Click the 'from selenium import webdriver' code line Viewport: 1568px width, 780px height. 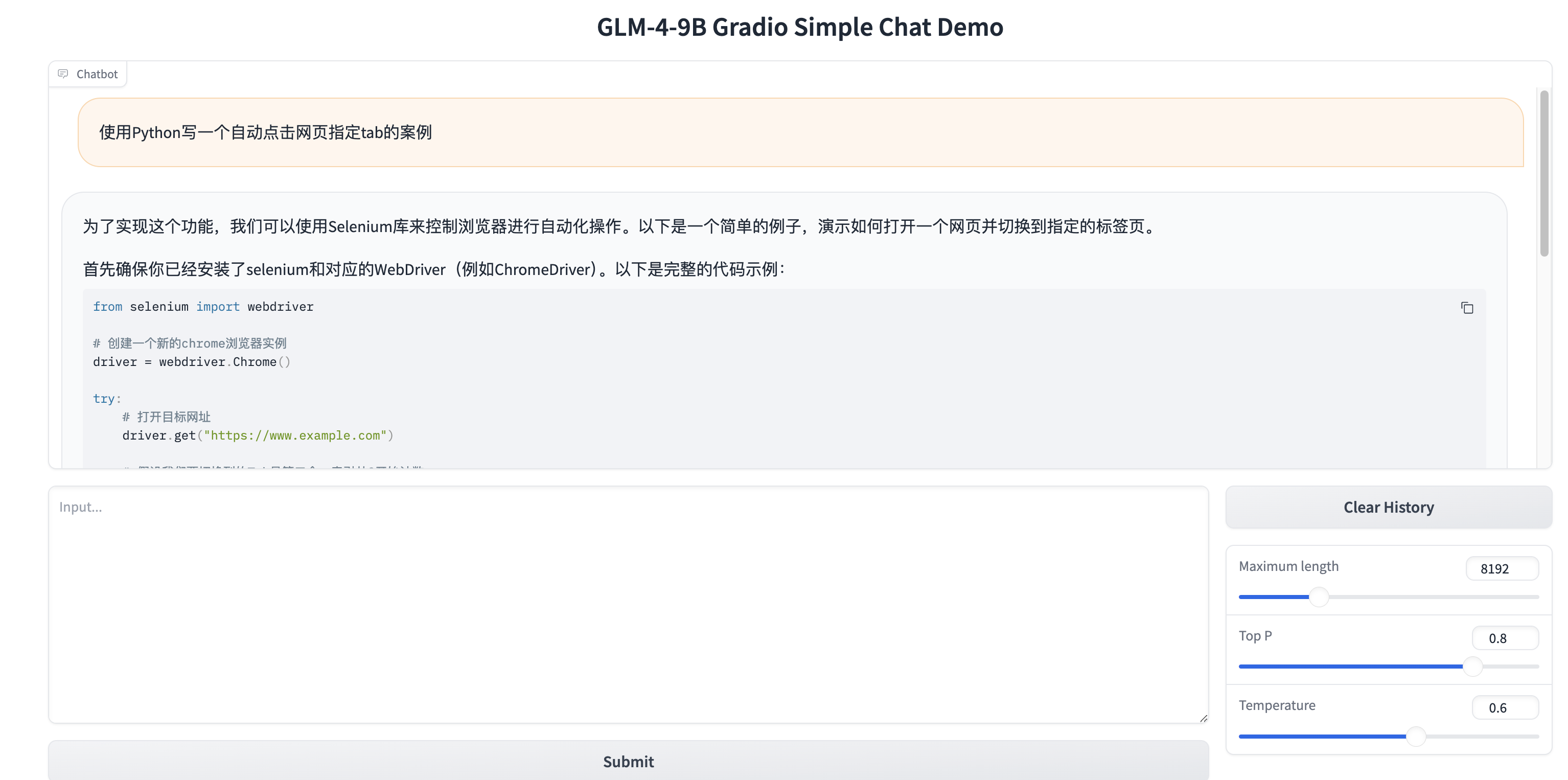pos(203,307)
